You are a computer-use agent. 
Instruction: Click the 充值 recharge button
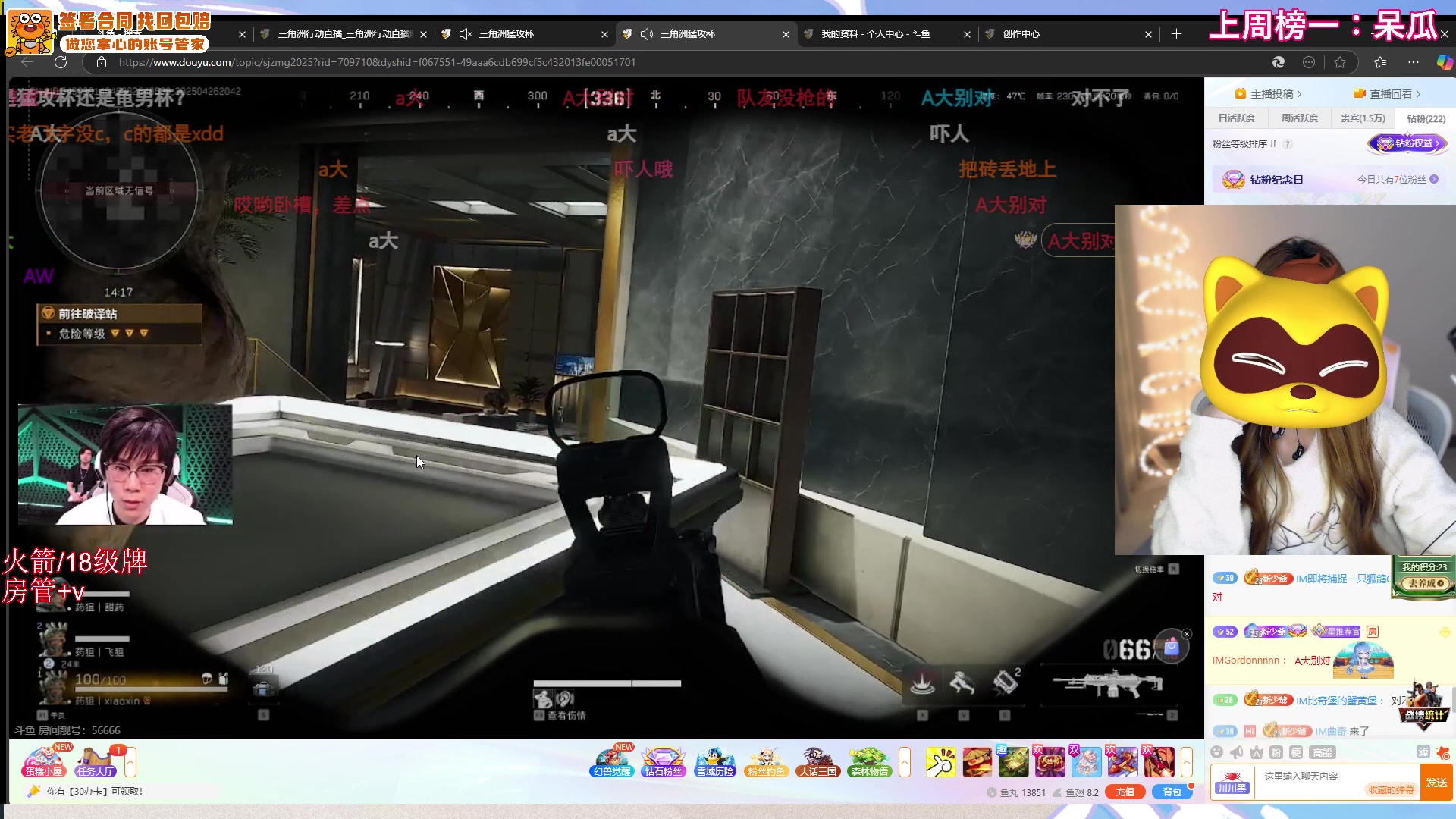[x=1125, y=792]
